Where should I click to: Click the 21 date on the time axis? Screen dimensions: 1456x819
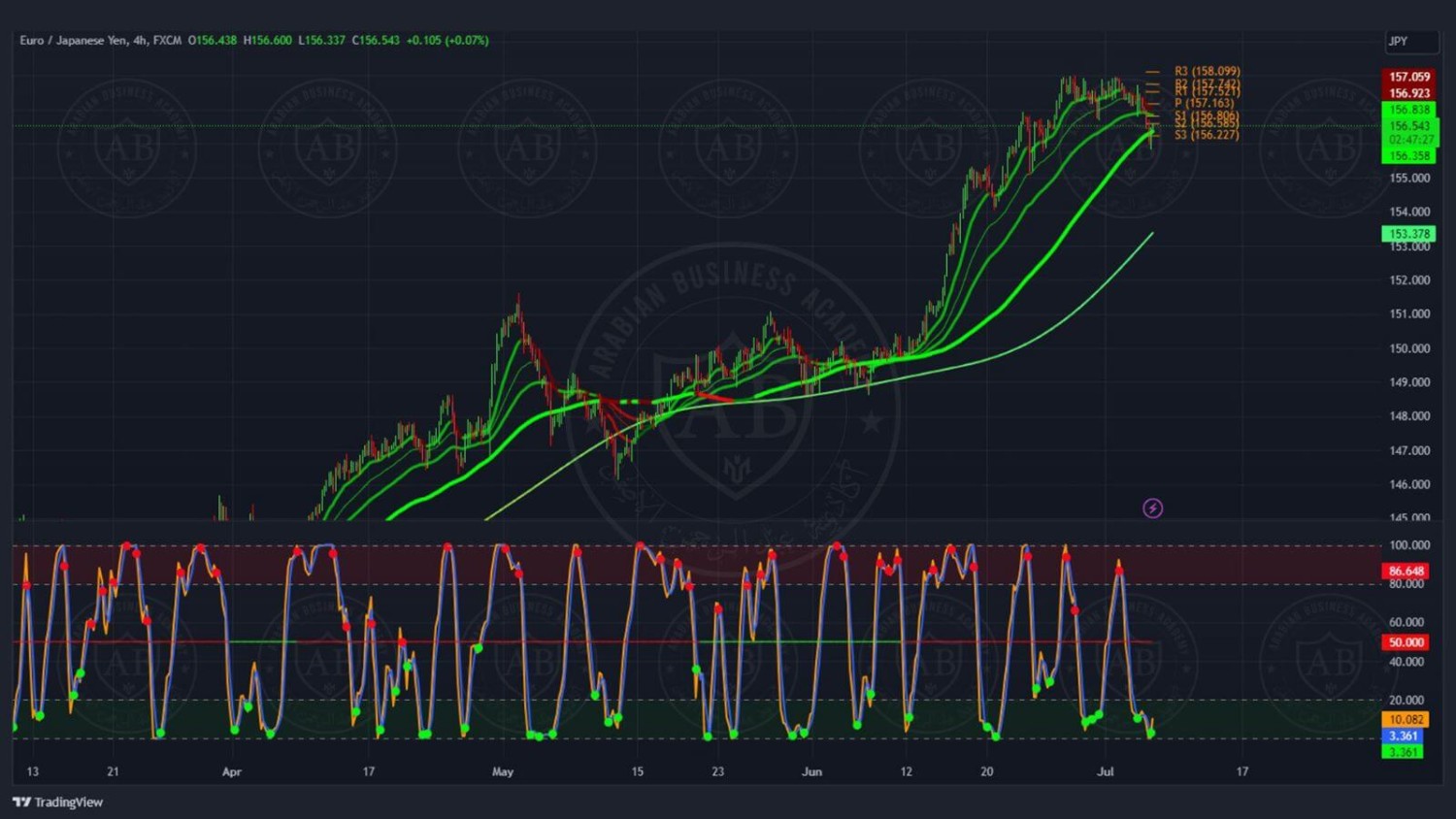point(113,772)
